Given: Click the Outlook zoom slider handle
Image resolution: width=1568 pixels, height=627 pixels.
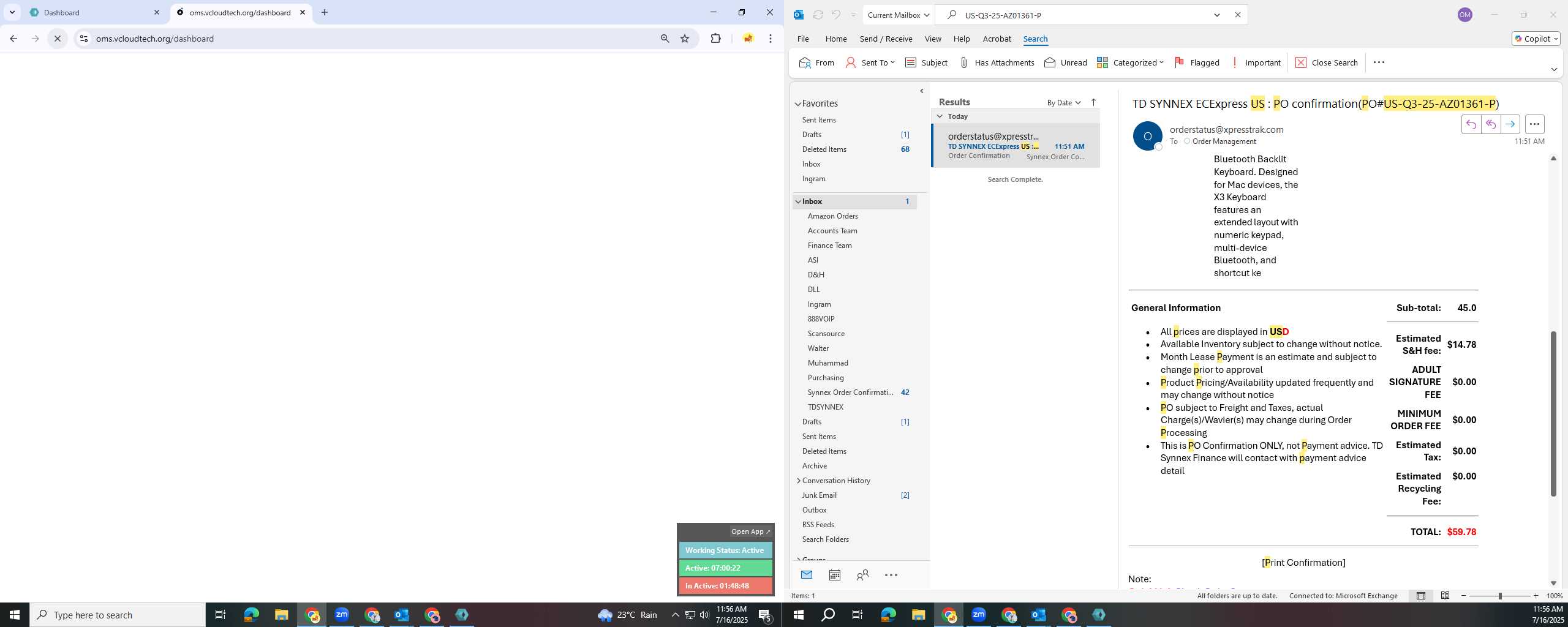Looking at the screenshot, I should point(1500,596).
